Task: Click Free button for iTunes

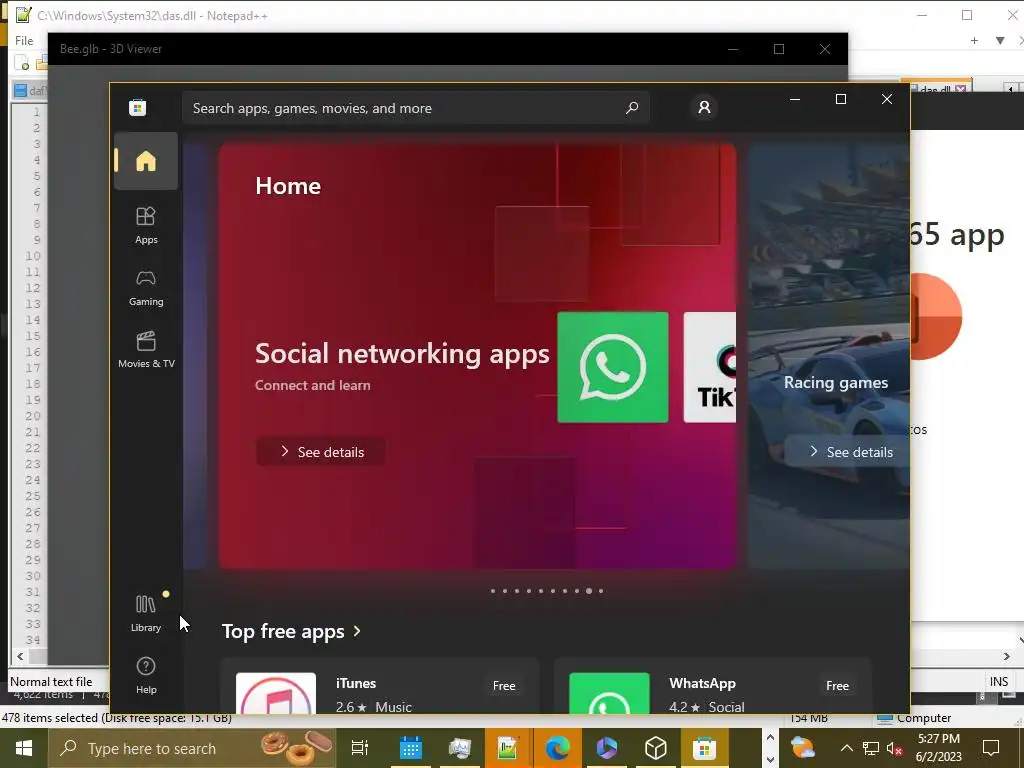Action: click(x=504, y=686)
